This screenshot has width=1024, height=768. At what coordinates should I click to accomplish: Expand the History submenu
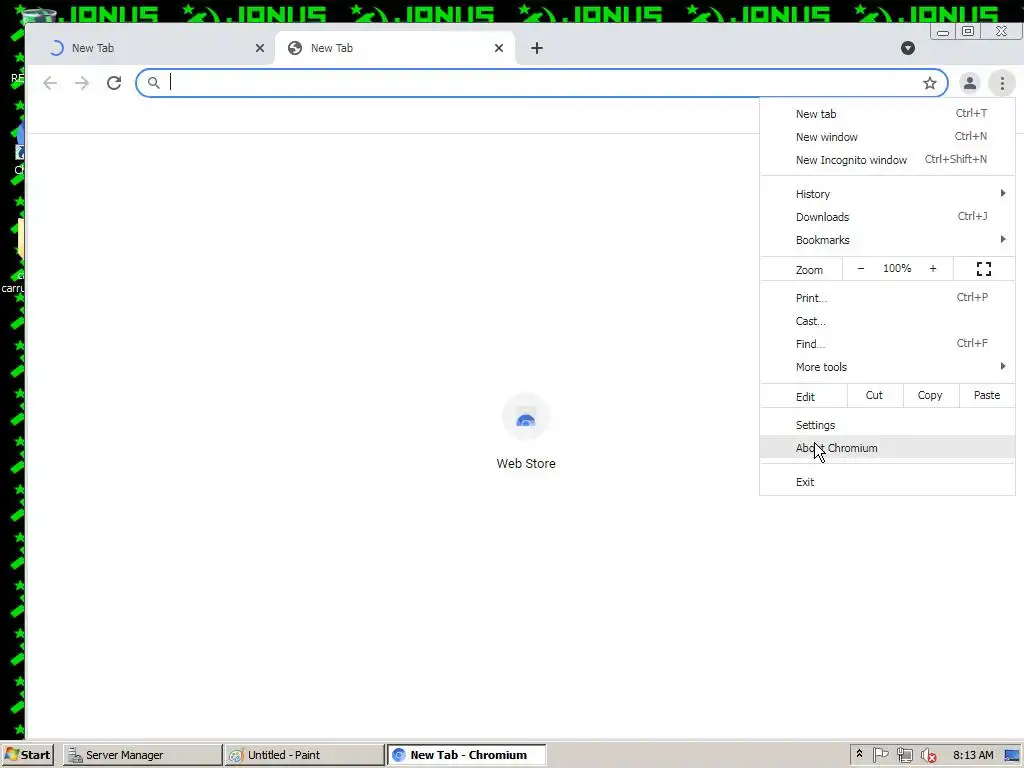click(x=888, y=194)
